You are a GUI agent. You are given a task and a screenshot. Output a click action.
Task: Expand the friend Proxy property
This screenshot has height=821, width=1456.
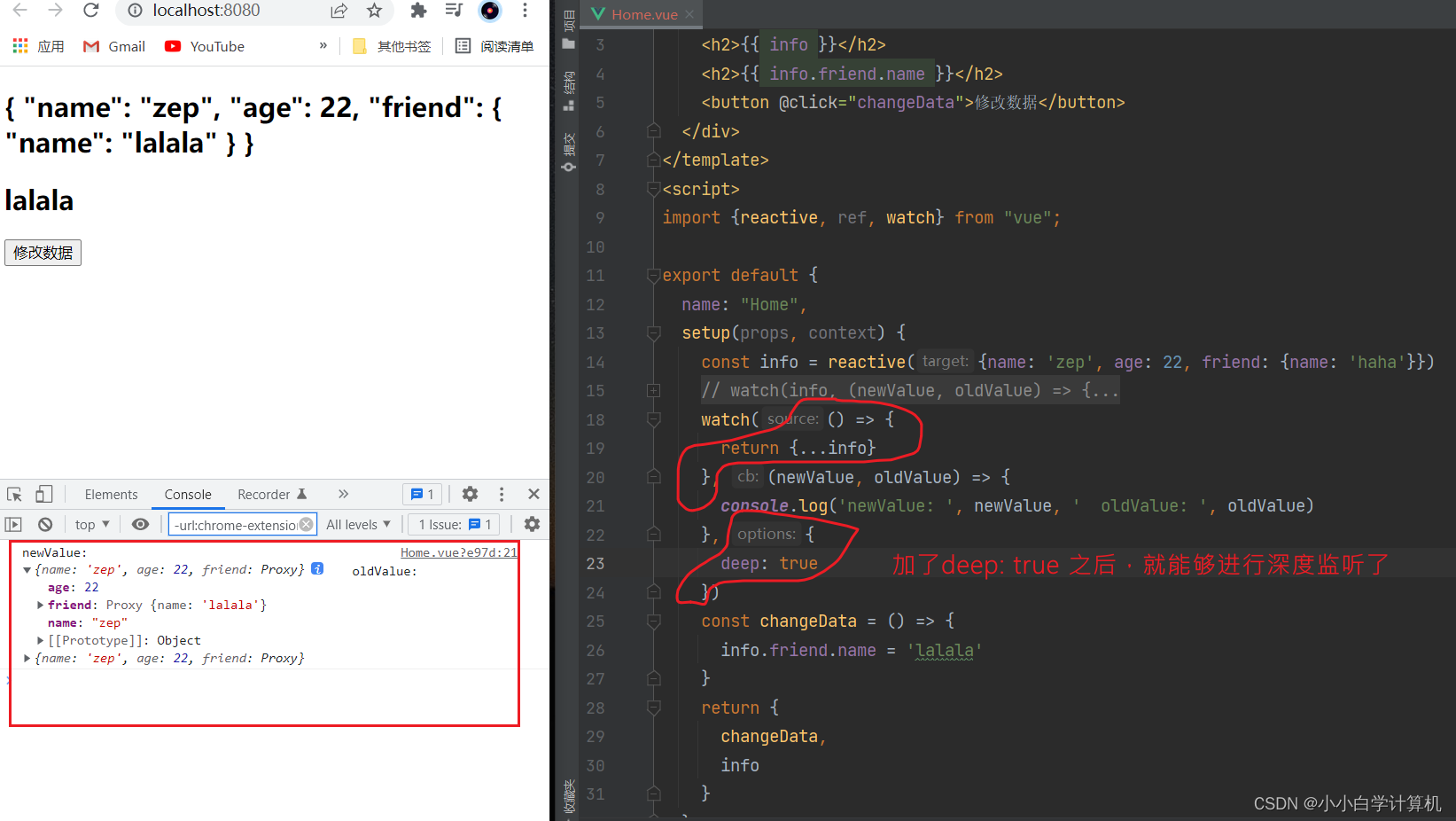40,605
